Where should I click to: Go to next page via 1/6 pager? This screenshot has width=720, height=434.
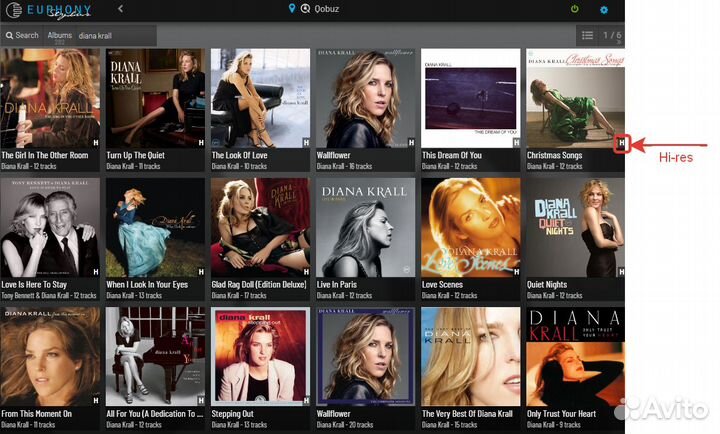pos(612,36)
